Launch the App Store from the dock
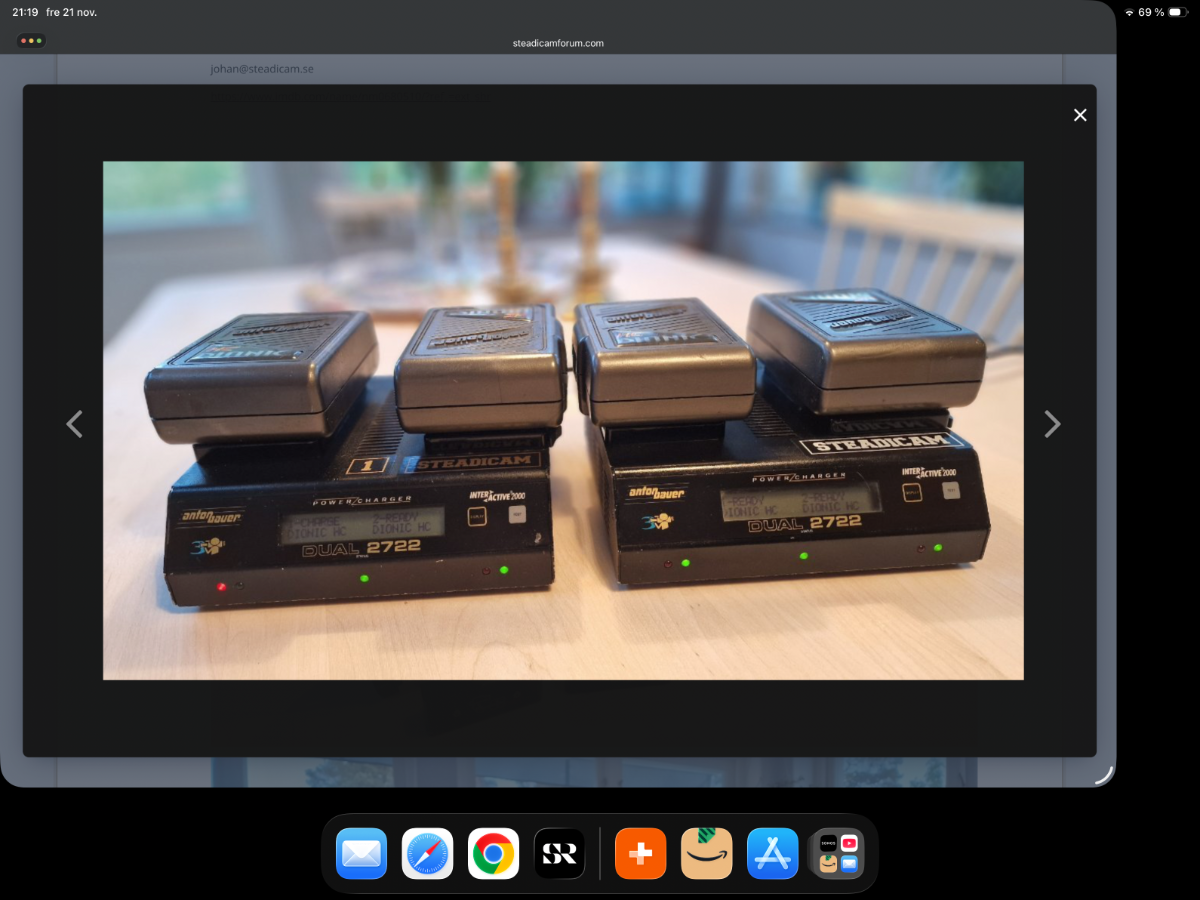 772,854
